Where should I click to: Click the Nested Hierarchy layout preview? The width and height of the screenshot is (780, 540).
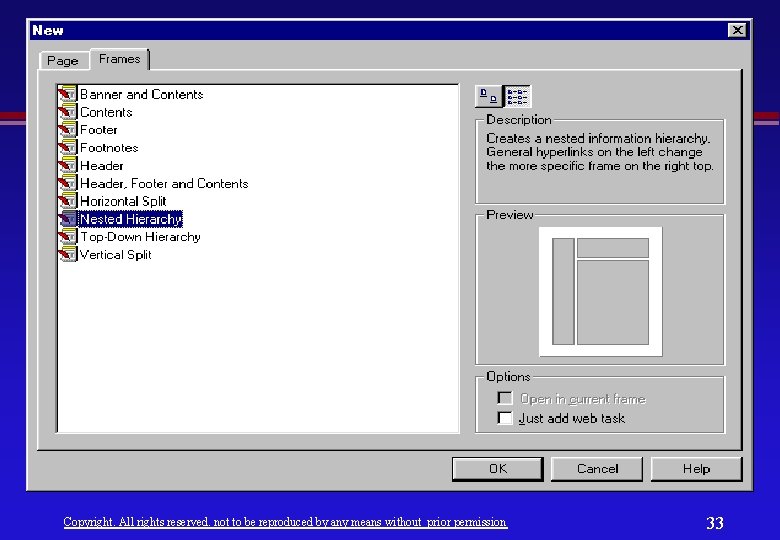point(600,291)
